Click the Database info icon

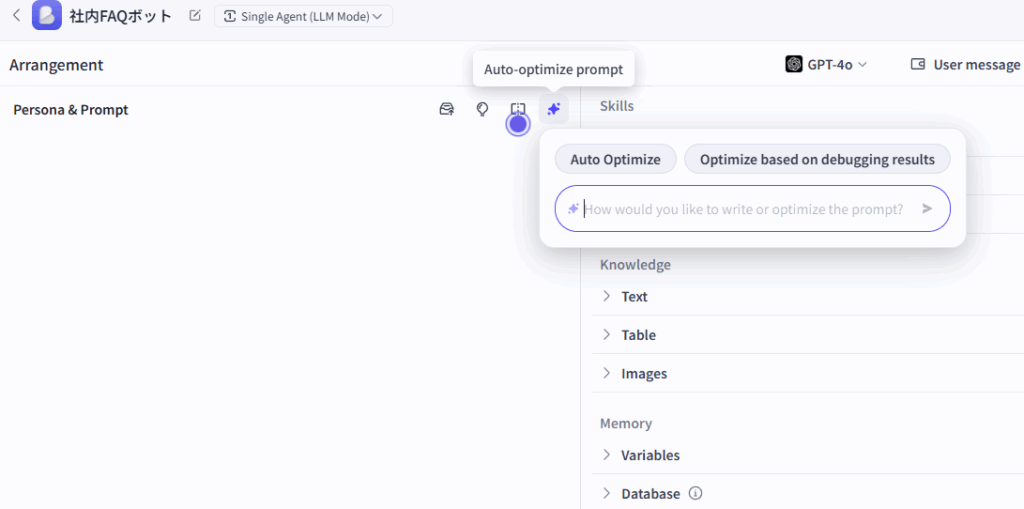[x=696, y=493]
